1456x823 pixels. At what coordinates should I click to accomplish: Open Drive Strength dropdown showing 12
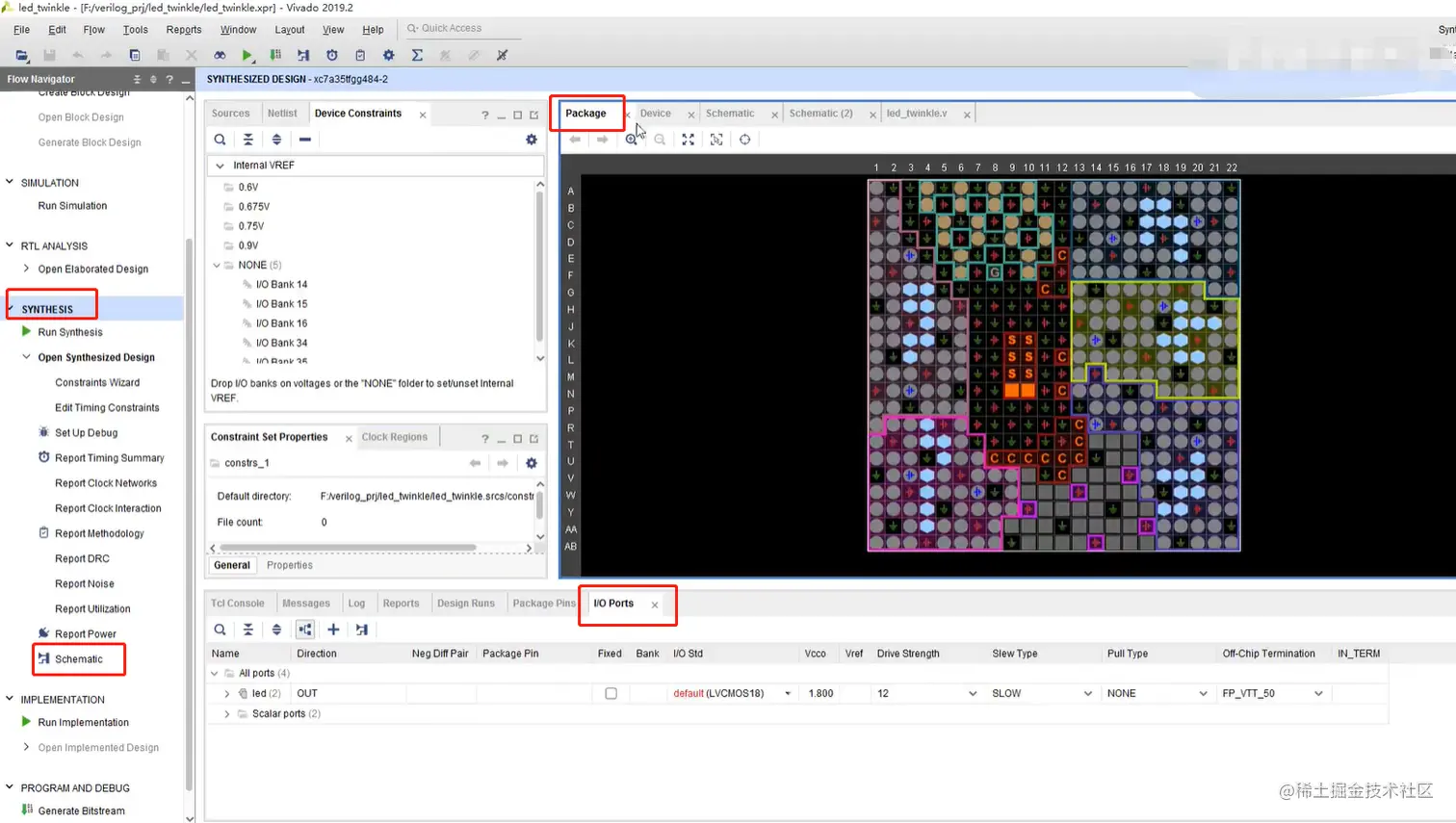[x=973, y=693]
